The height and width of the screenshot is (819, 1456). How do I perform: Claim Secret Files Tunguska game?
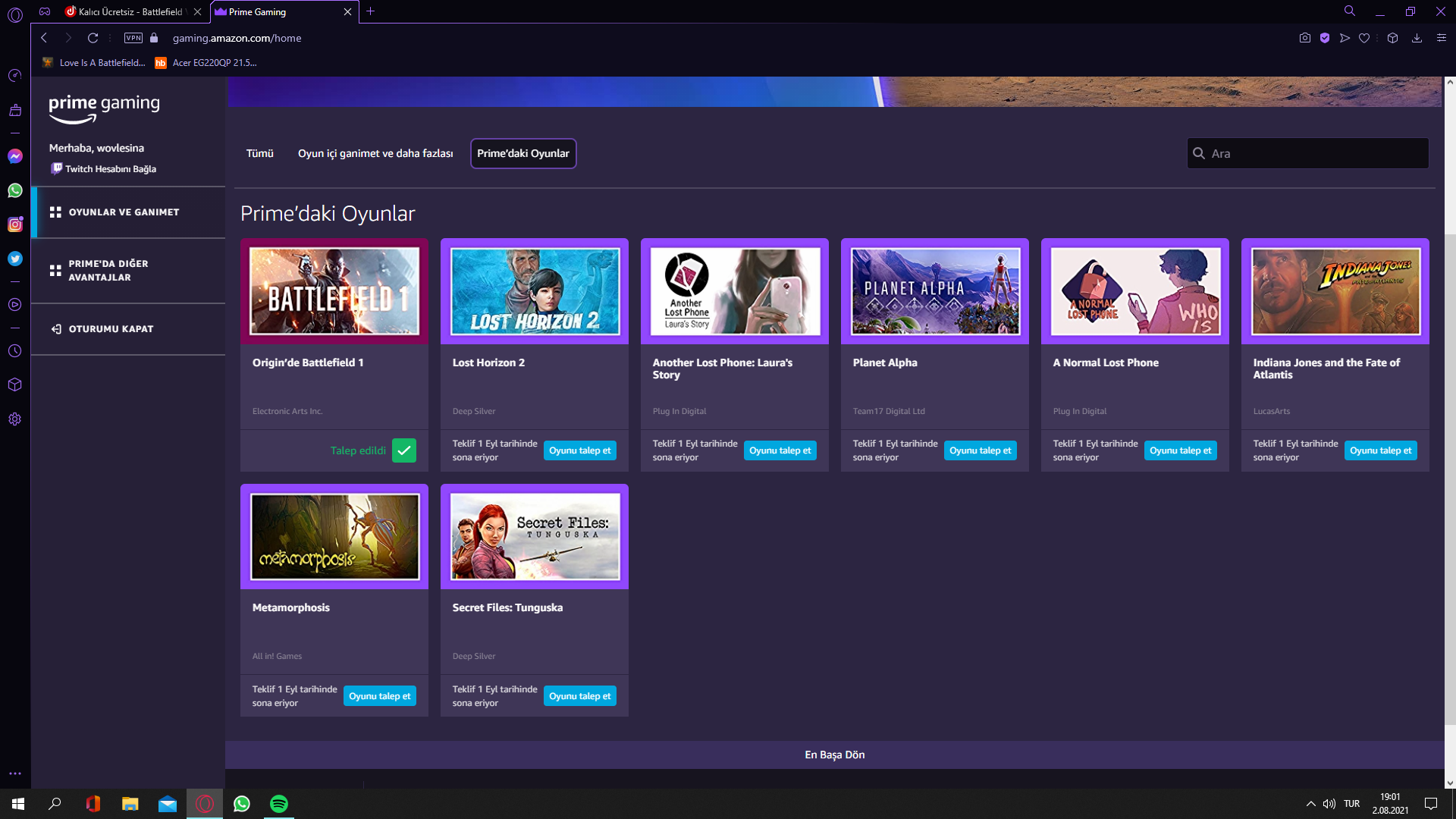(580, 696)
